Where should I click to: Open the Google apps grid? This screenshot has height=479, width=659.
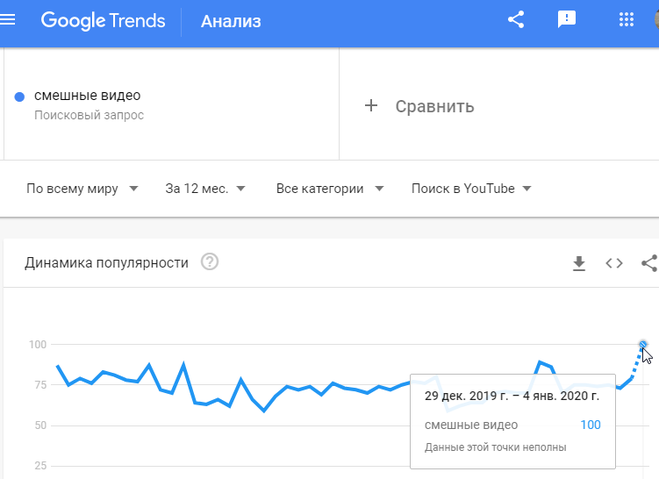(x=626, y=20)
